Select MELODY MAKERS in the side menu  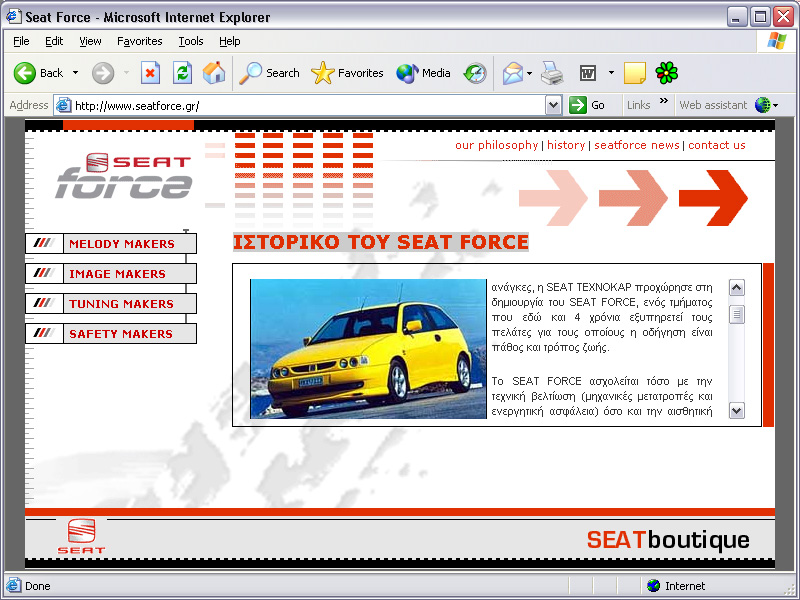tap(111, 243)
